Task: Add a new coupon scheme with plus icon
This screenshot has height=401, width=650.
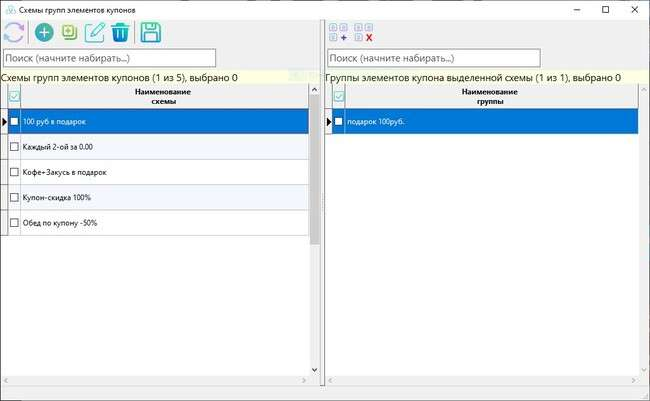Action: [44, 32]
